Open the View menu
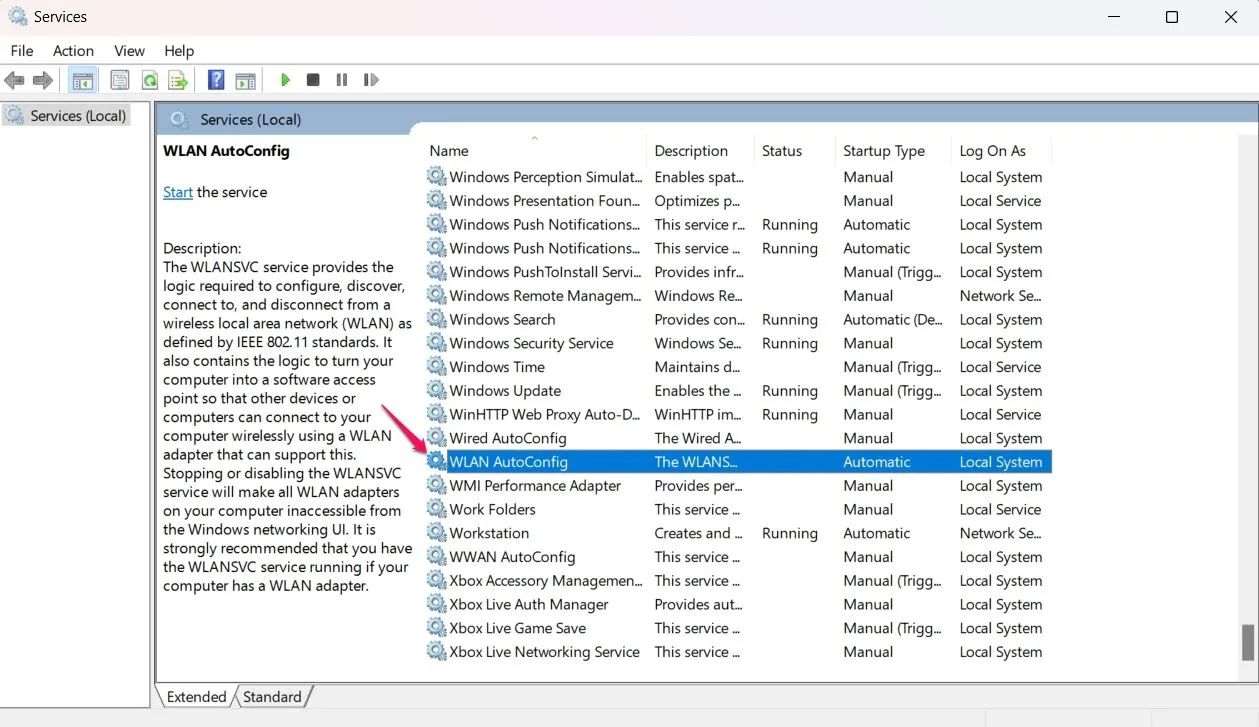The width and height of the screenshot is (1259, 727). coord(130,51)
